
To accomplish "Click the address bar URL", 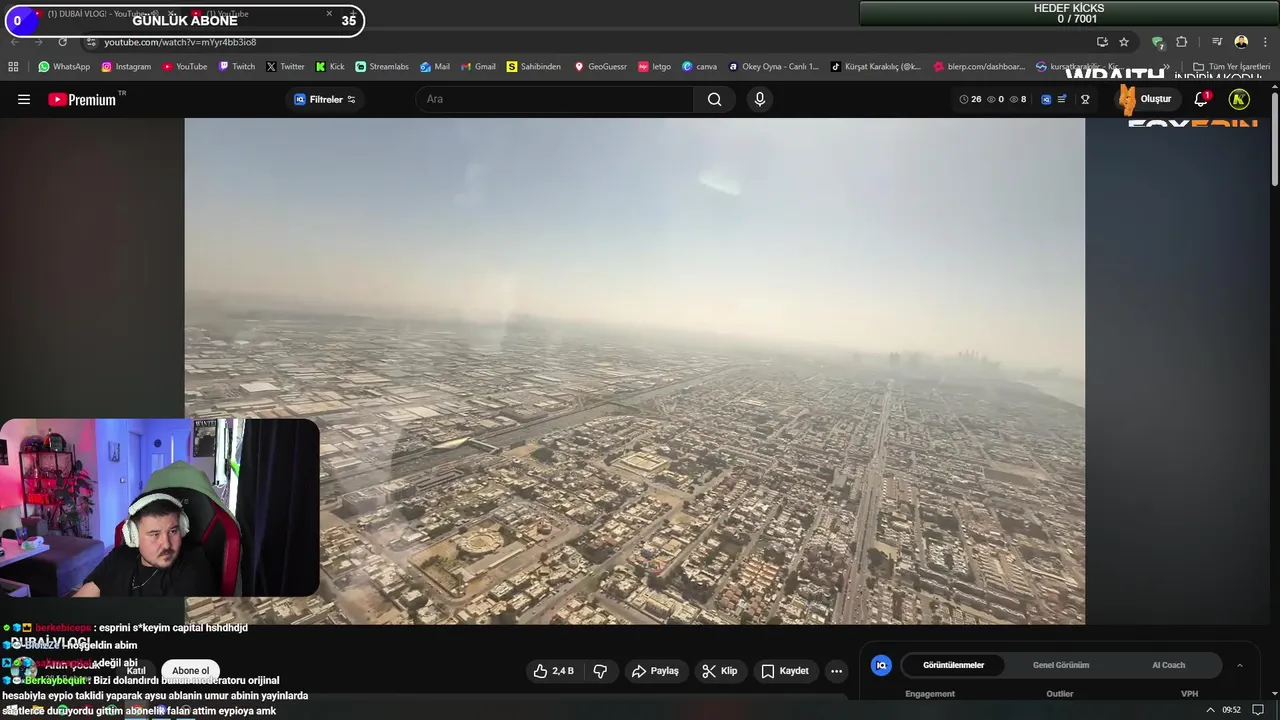I will (x=180, y=42).
